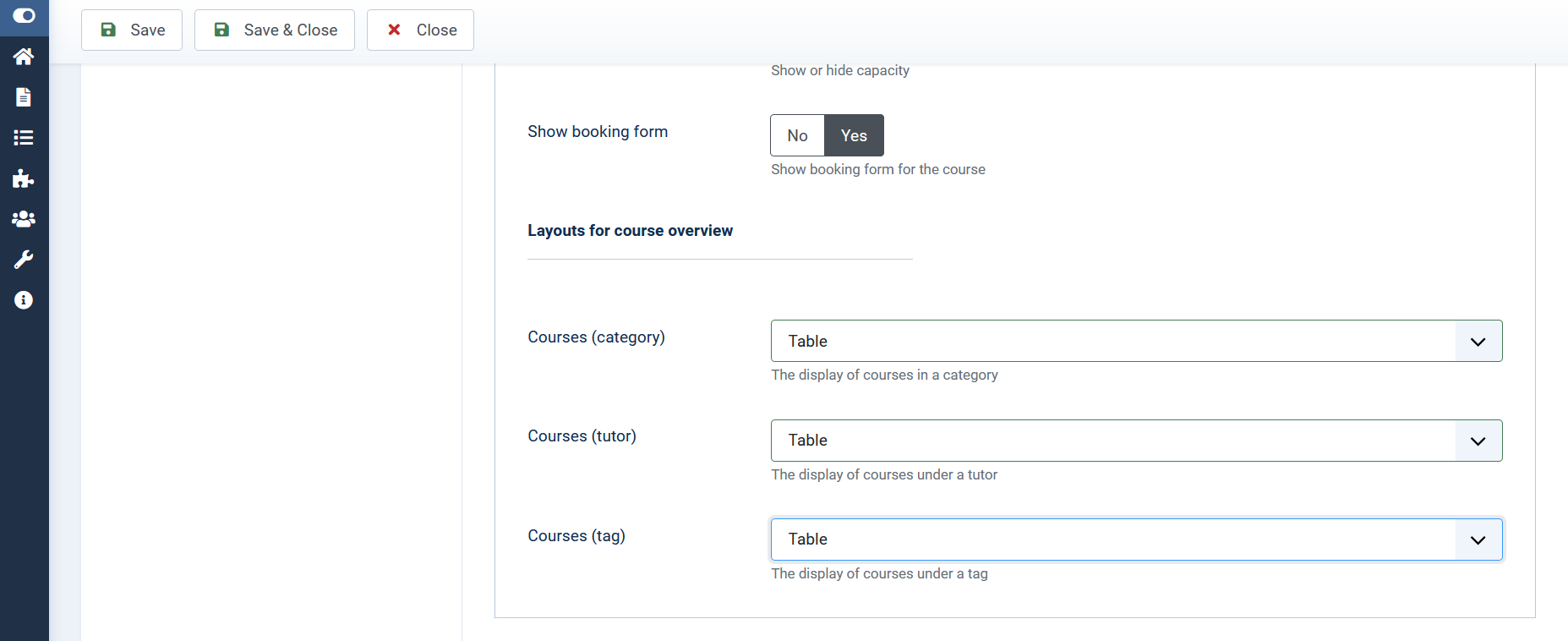Click the Courses (category) field label

(x=596, y=337)
